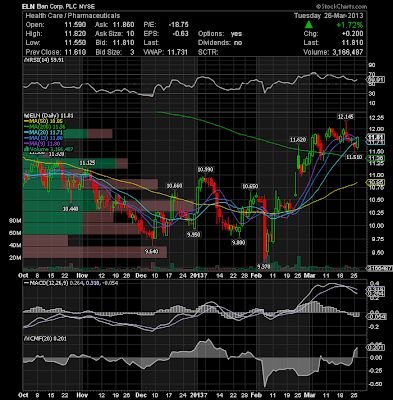Click the +1.72% percent change

(x=349, y=25)
